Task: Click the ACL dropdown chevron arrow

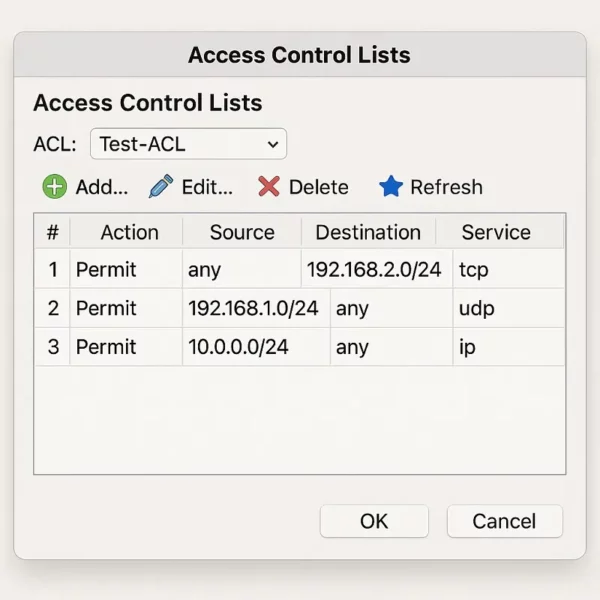Action: (x=273, y=144)
